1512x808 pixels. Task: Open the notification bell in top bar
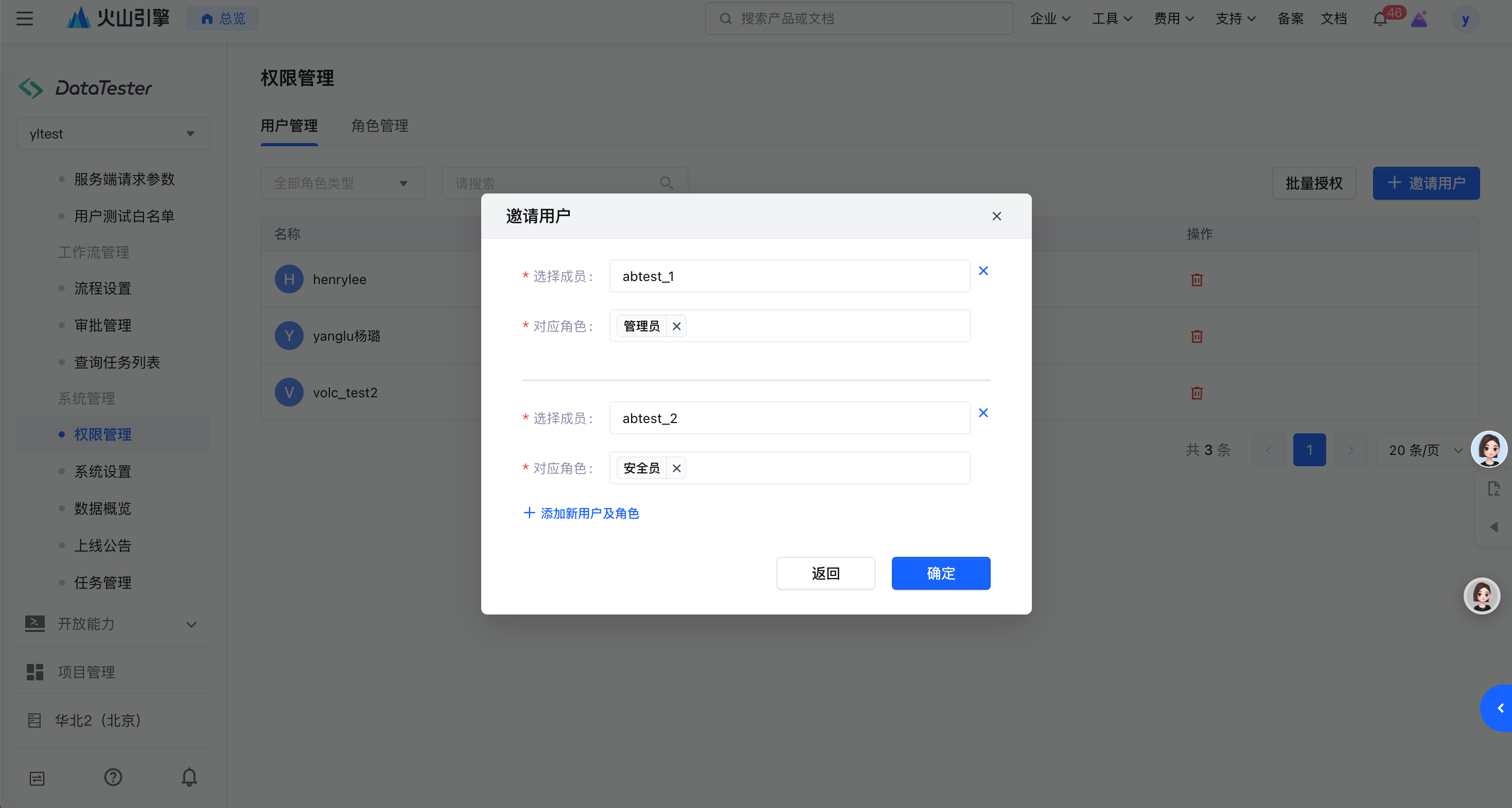1380,19
